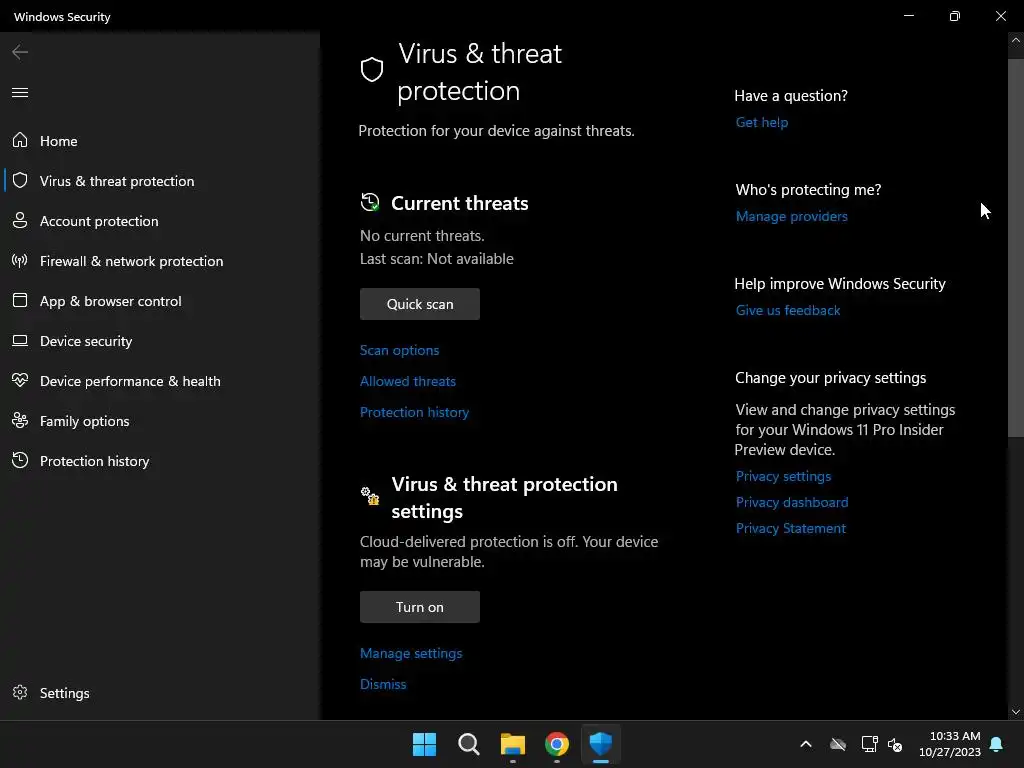The height and width of the screenshot is (768, 1024).
Task: Click the warning gears icon beside protection settings
Action: (x=370, y=495)
